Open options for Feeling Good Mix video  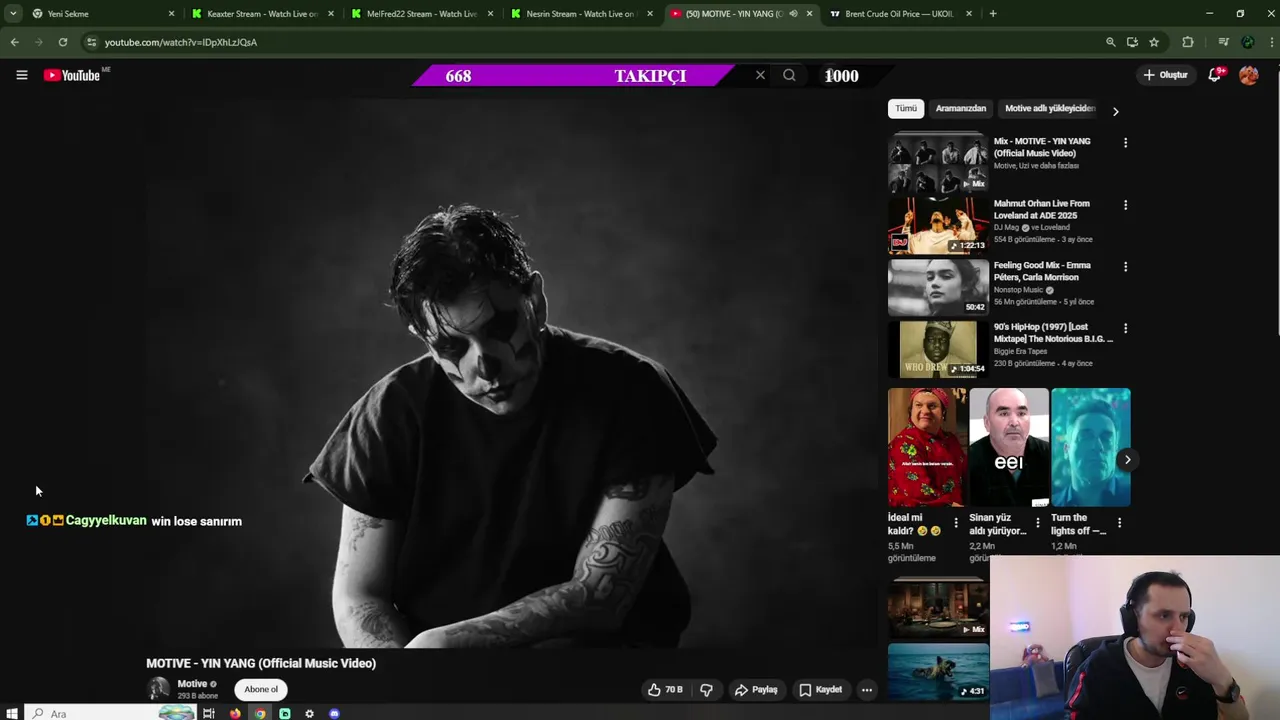coord(1125,267)
